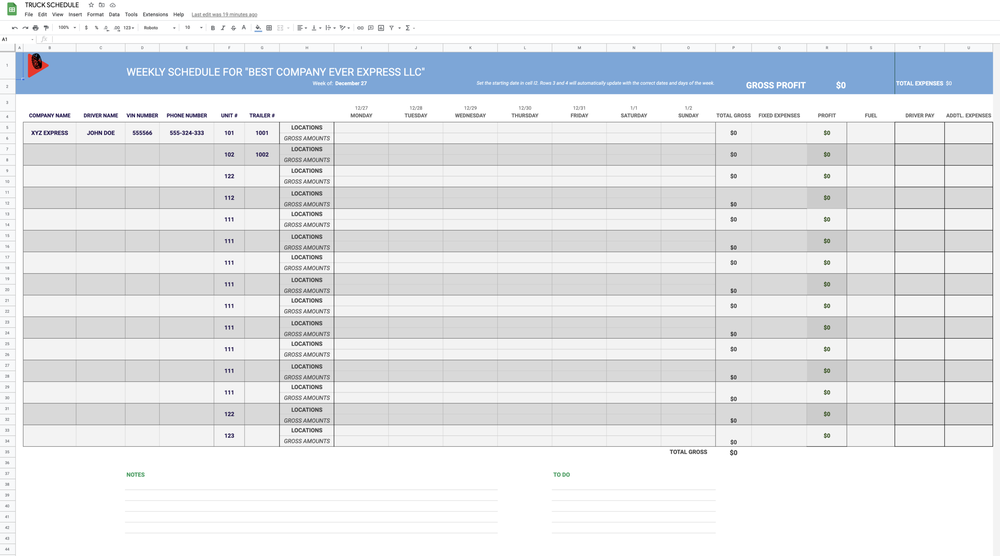
Task: Open the Insert menu
Action: tap(75, 15)
